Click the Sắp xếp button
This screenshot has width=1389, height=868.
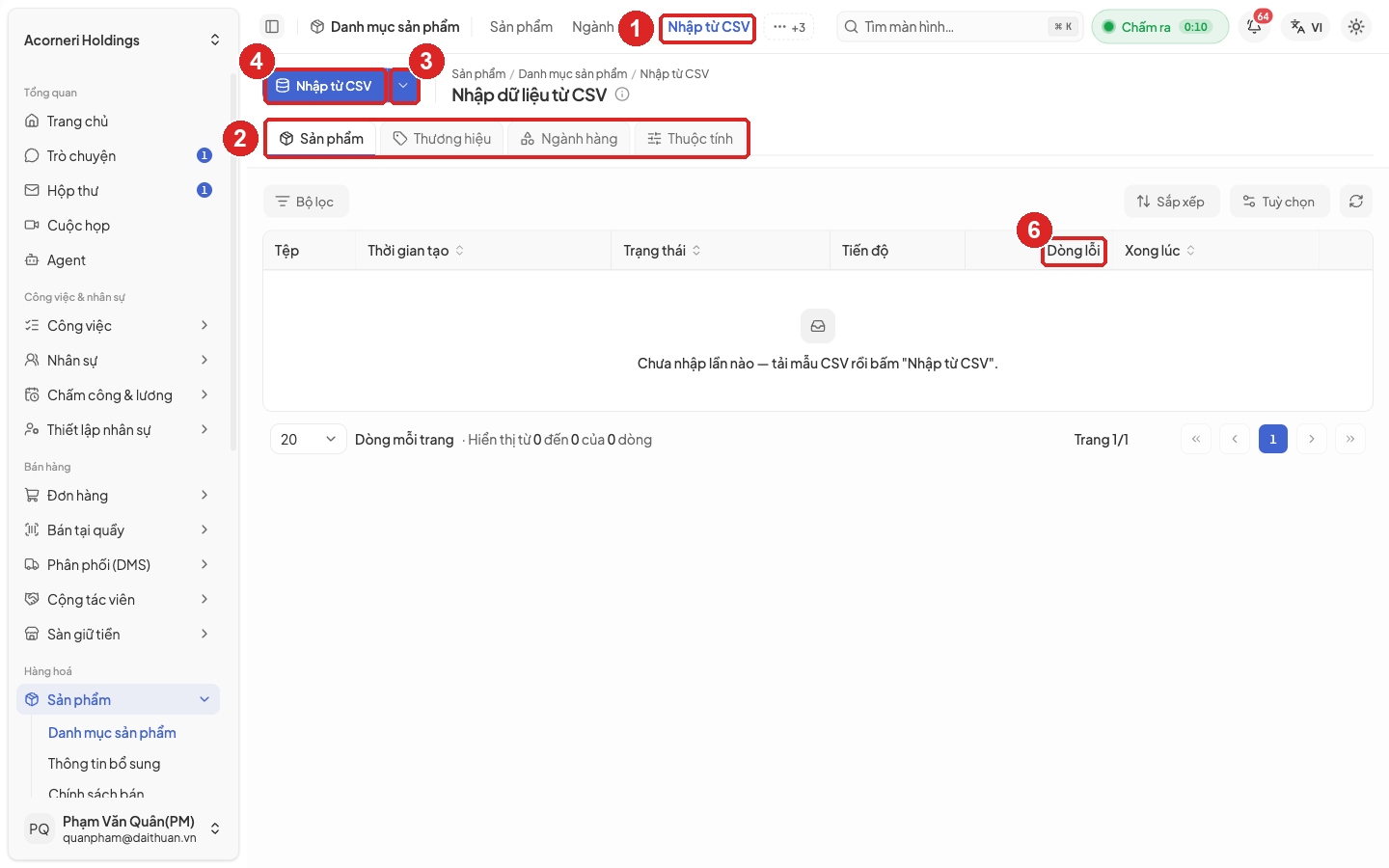point(1171,202)
